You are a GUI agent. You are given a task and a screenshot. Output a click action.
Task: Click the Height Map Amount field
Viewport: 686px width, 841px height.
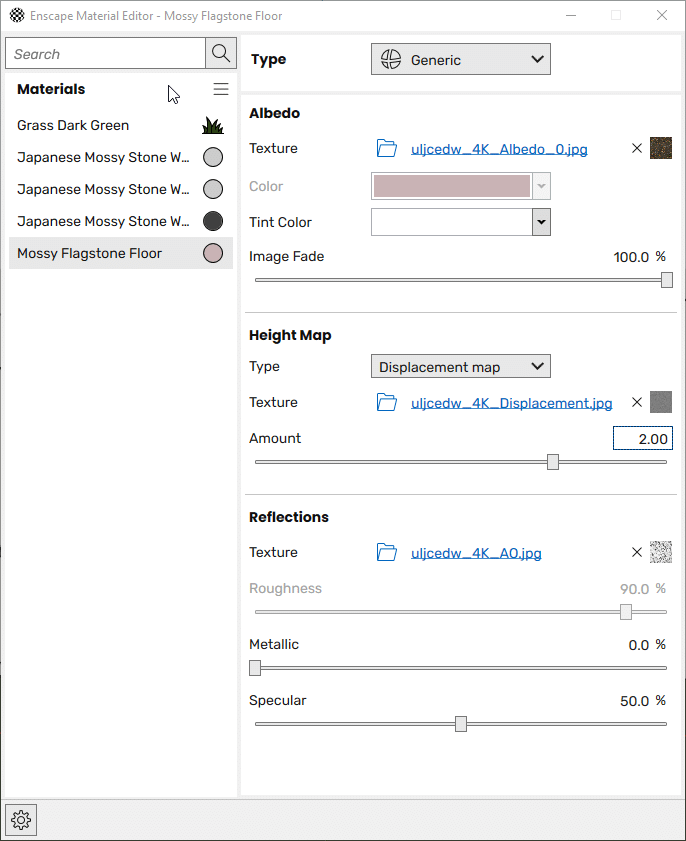pyautogui.click(x=642, y=438)
